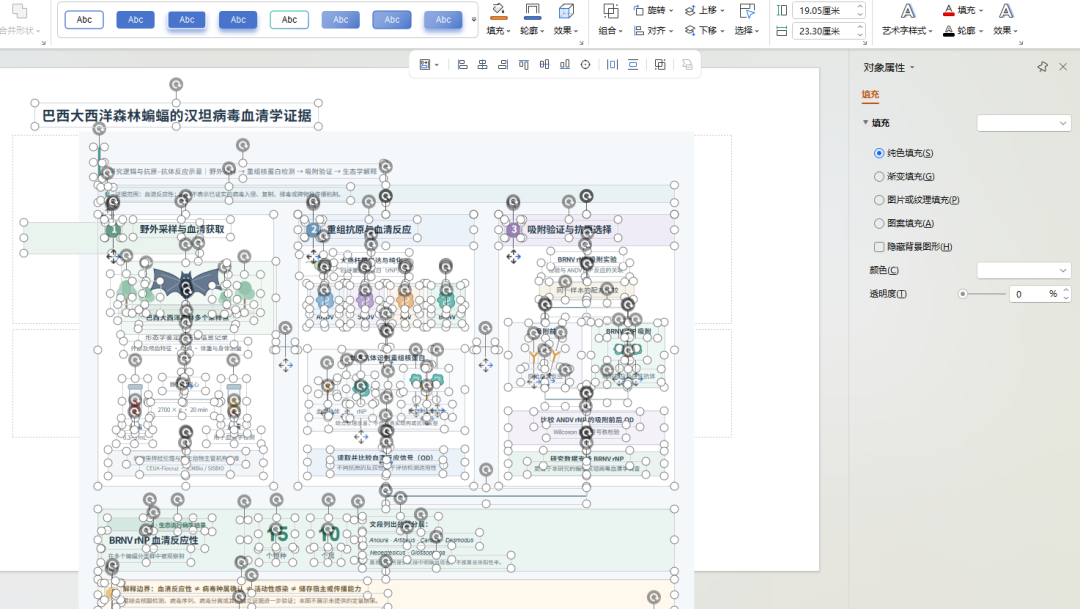Open the 填充 preset dropdown in properties panel

click(1024, 123)
